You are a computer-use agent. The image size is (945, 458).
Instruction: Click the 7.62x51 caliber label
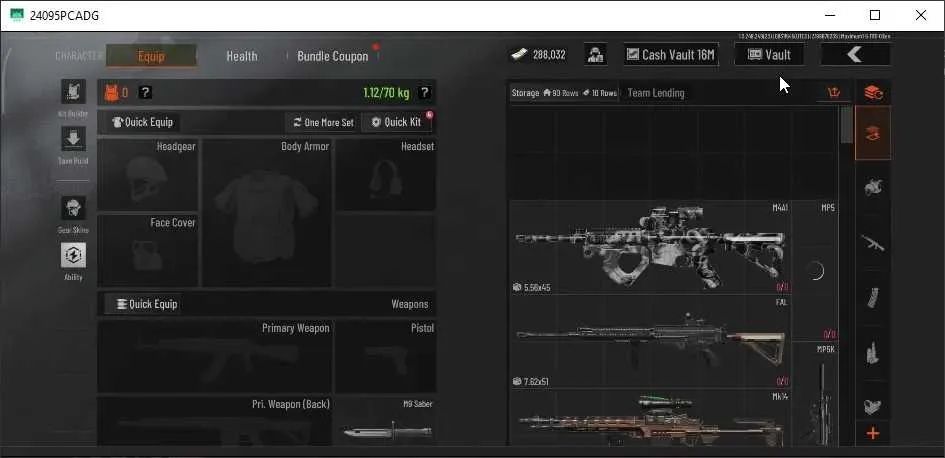(x=536, y=382)
